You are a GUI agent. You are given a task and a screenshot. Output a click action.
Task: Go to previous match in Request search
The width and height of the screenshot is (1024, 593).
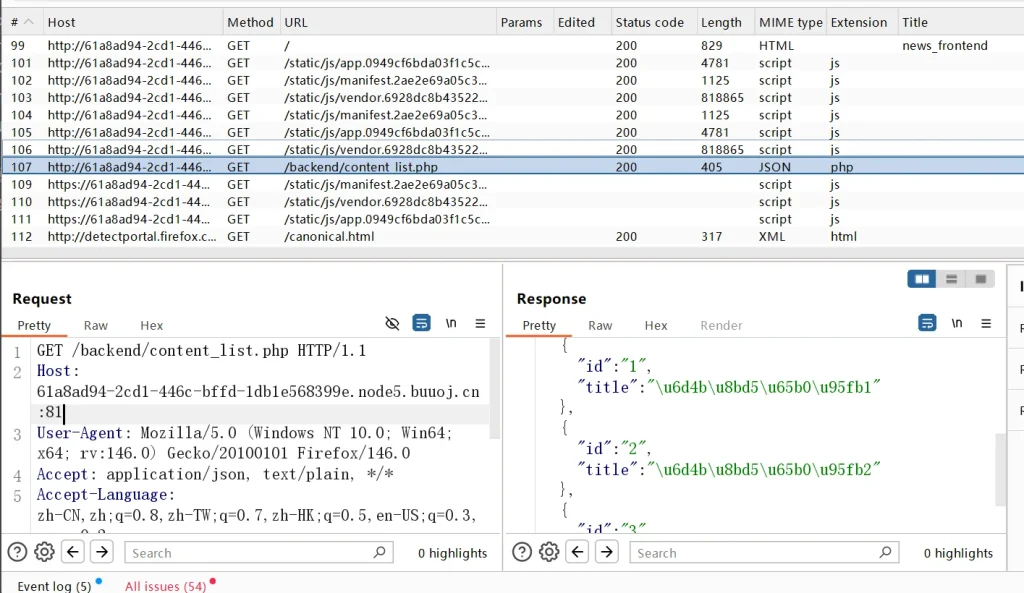click(73, 552)
